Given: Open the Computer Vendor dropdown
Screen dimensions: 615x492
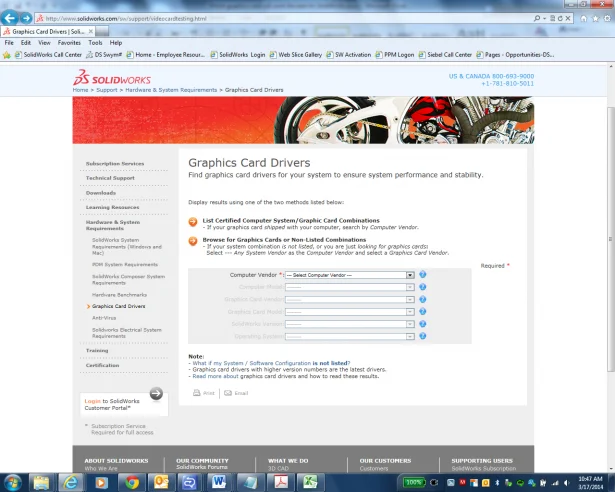Looking at the screenshot, I should point(350,274).
